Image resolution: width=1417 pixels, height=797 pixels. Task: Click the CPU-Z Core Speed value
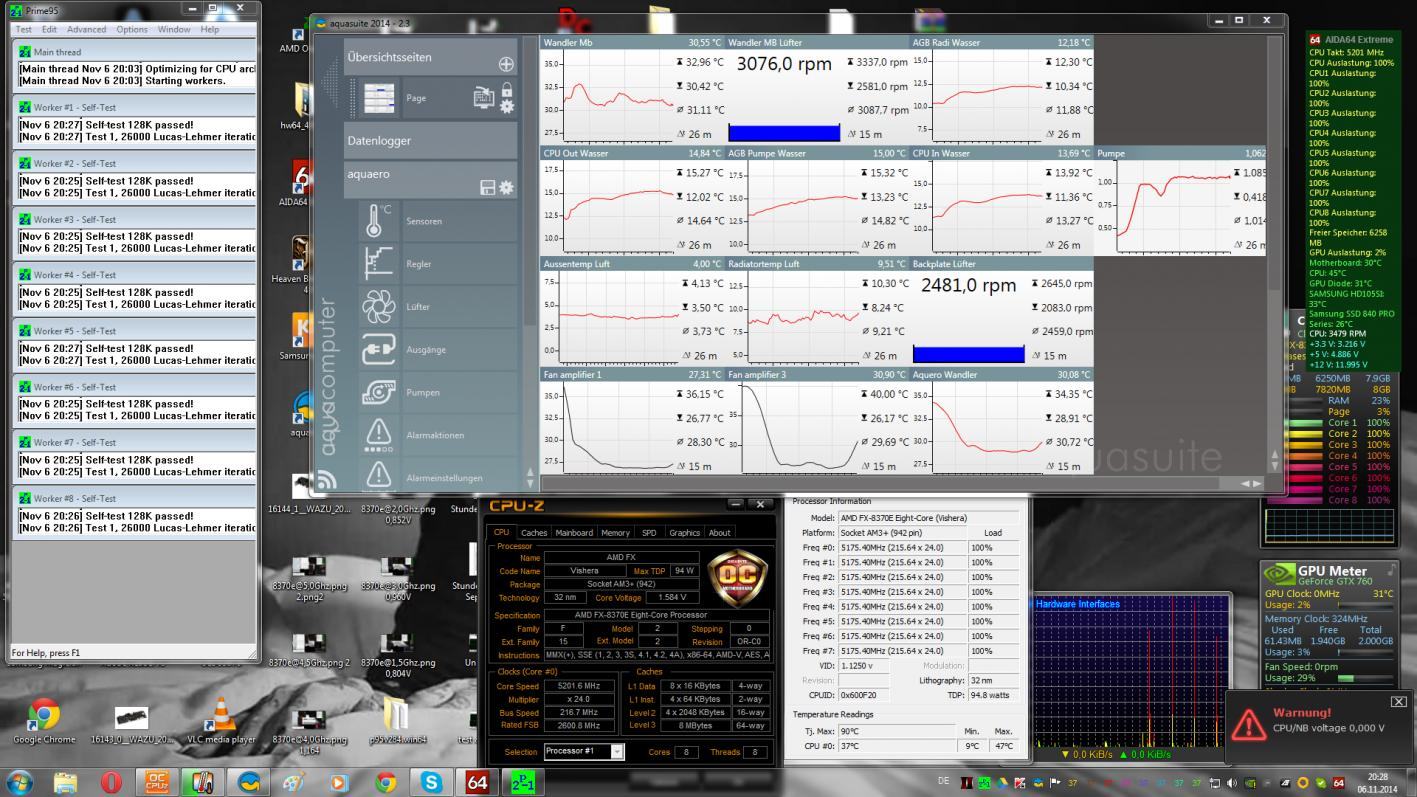(578, 686)
